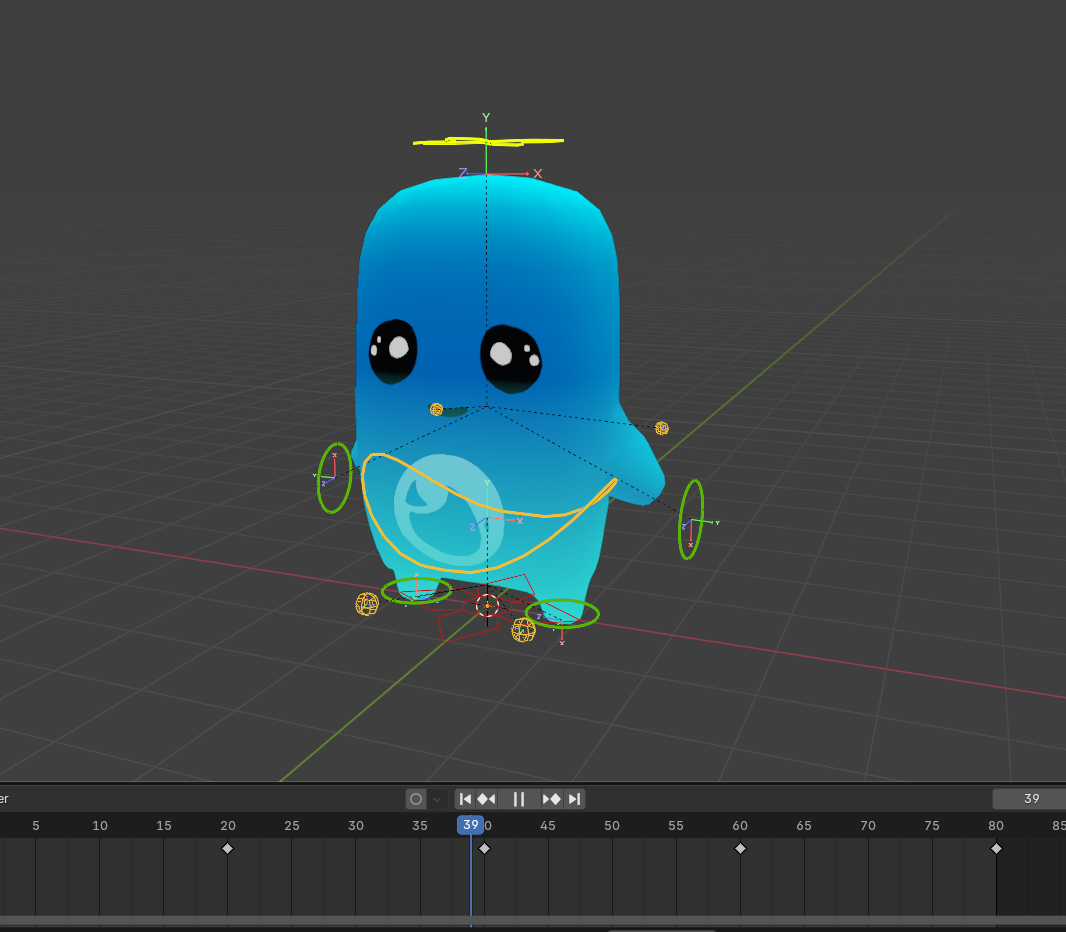Jump to the timeline end frame
The width and height of the screenshot is (1066, 932).
pos(574,799)
